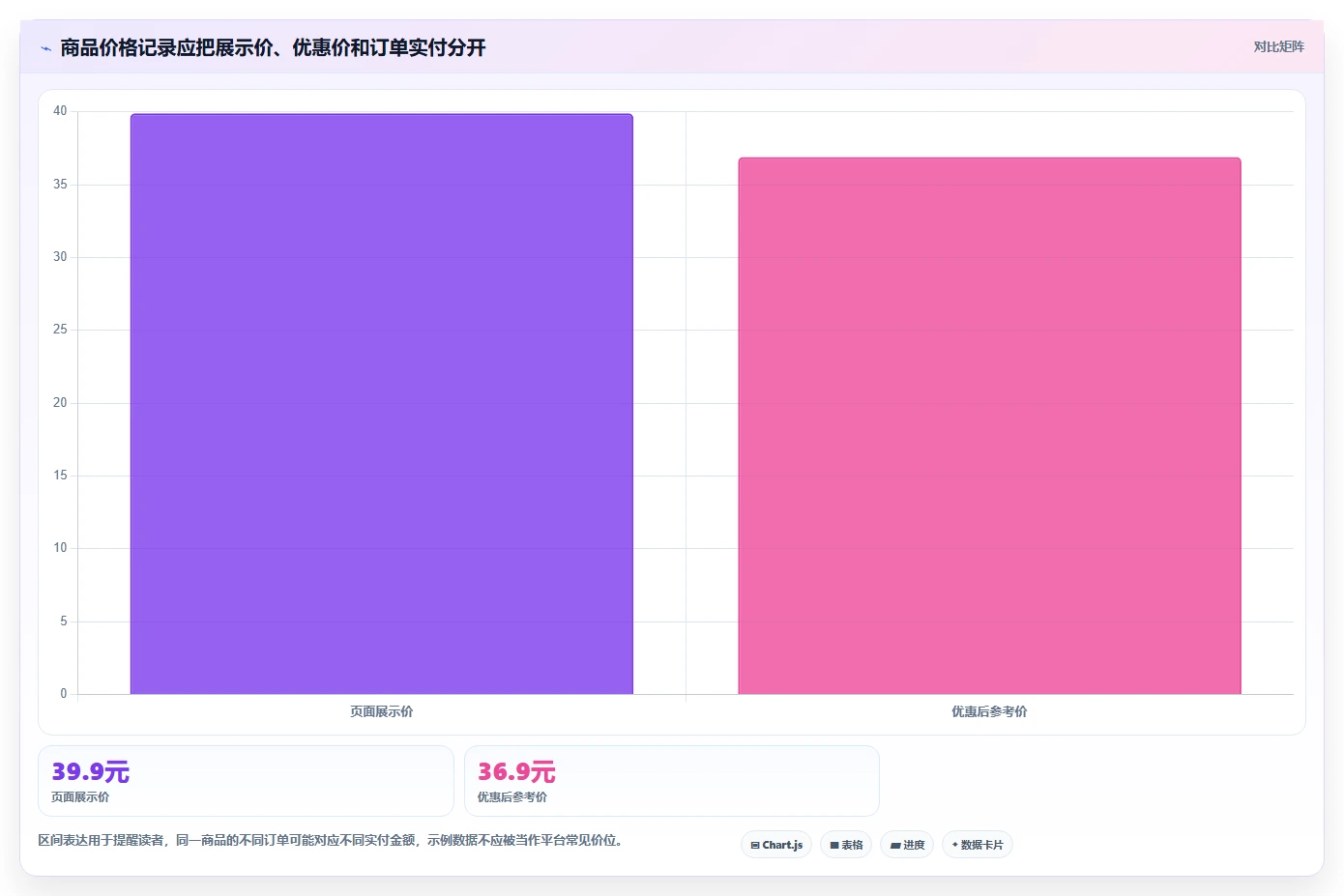Click the y-axis value 5

pyautogui.click(x=64, y=621)
